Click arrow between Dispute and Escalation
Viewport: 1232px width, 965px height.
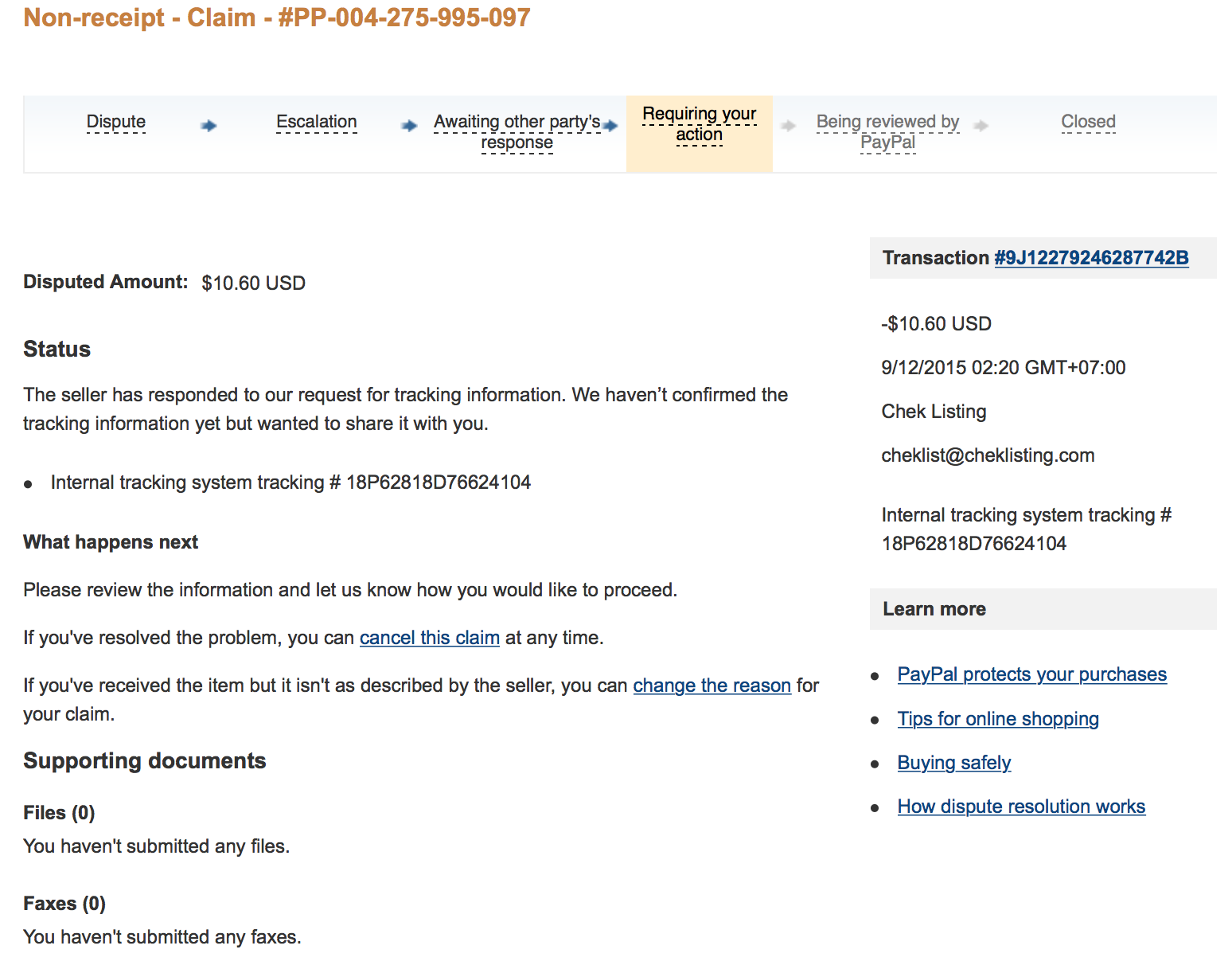209,126
